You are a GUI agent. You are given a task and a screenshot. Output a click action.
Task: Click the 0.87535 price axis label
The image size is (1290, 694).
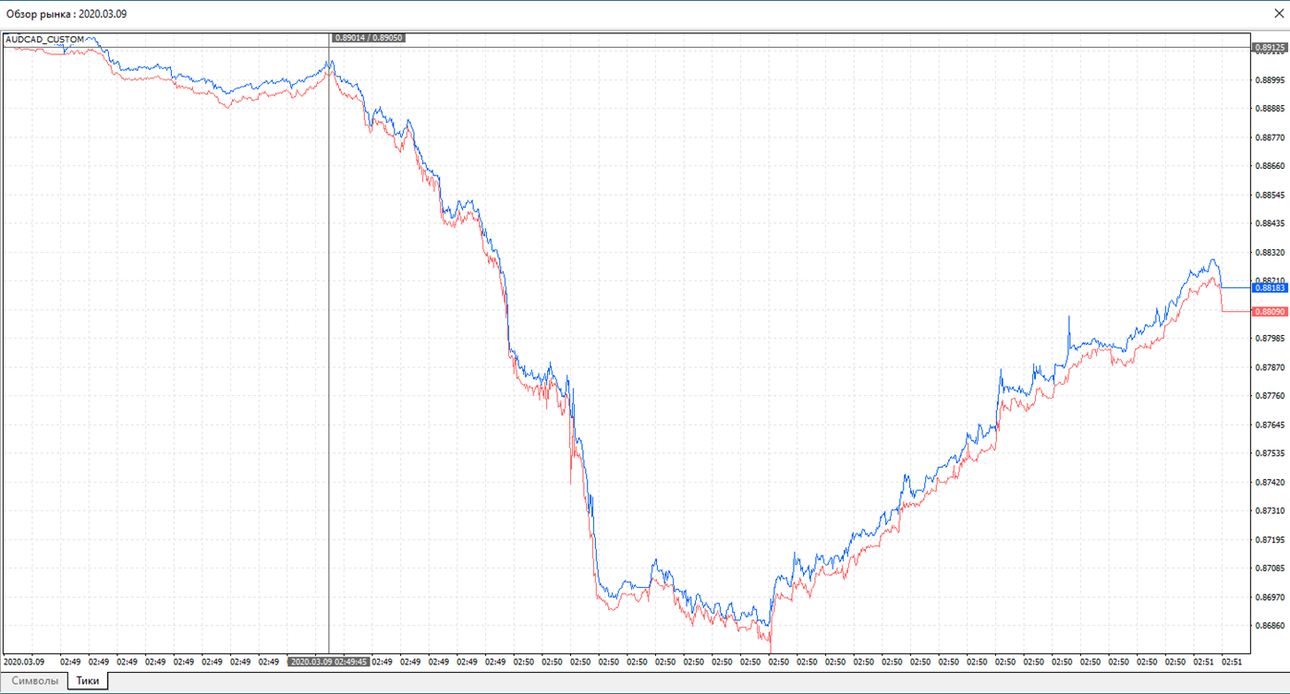pyautogui.click(x=1269, y=454)
